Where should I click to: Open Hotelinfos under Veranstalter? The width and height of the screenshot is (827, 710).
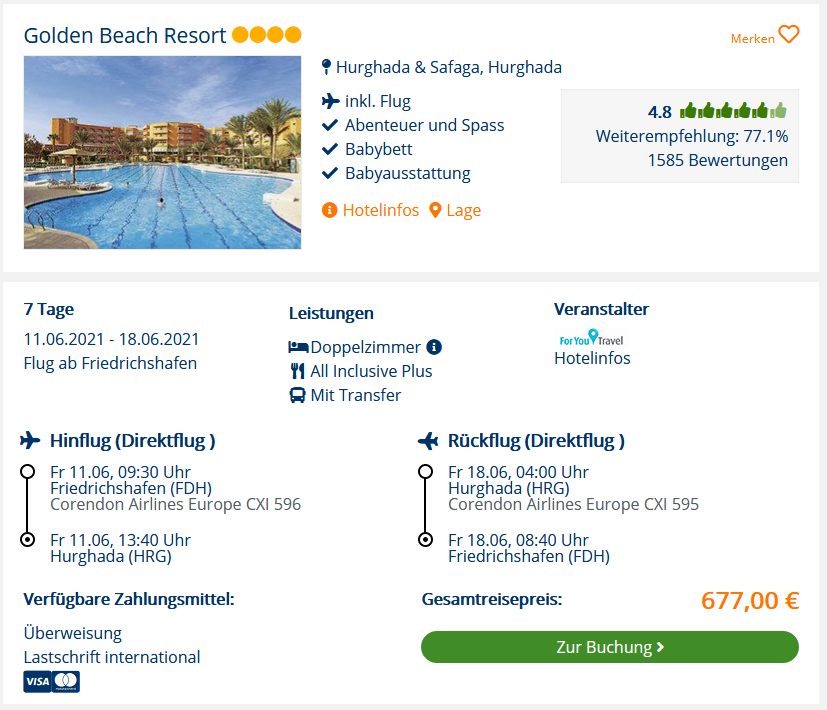pyautogui.click(x=592, y=358)
